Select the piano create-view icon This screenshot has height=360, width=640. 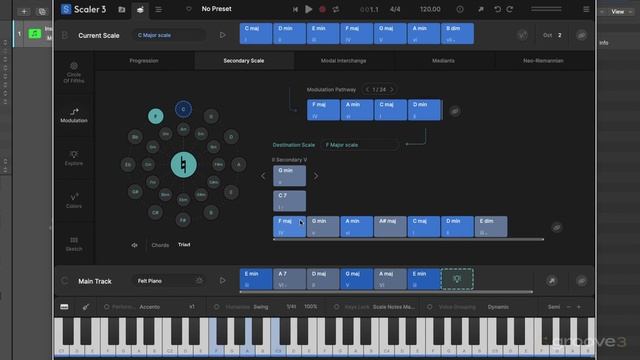coord(140,9)
